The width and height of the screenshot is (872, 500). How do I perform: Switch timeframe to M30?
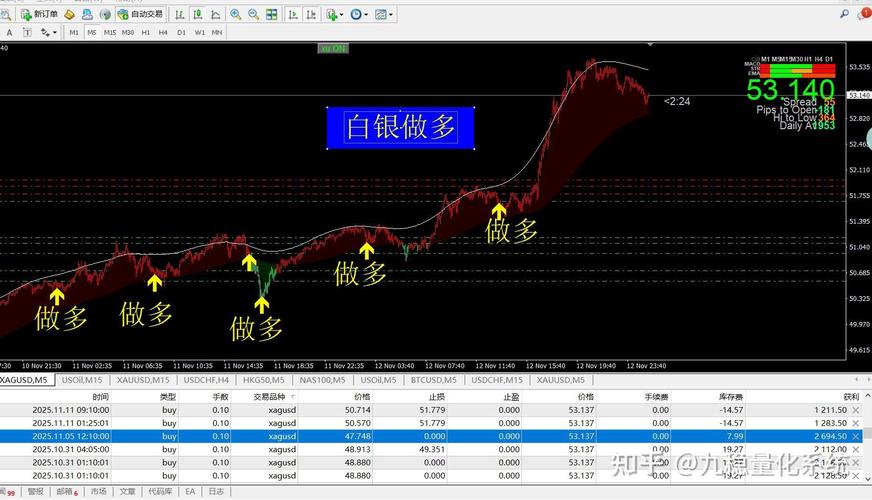(128, 33)
